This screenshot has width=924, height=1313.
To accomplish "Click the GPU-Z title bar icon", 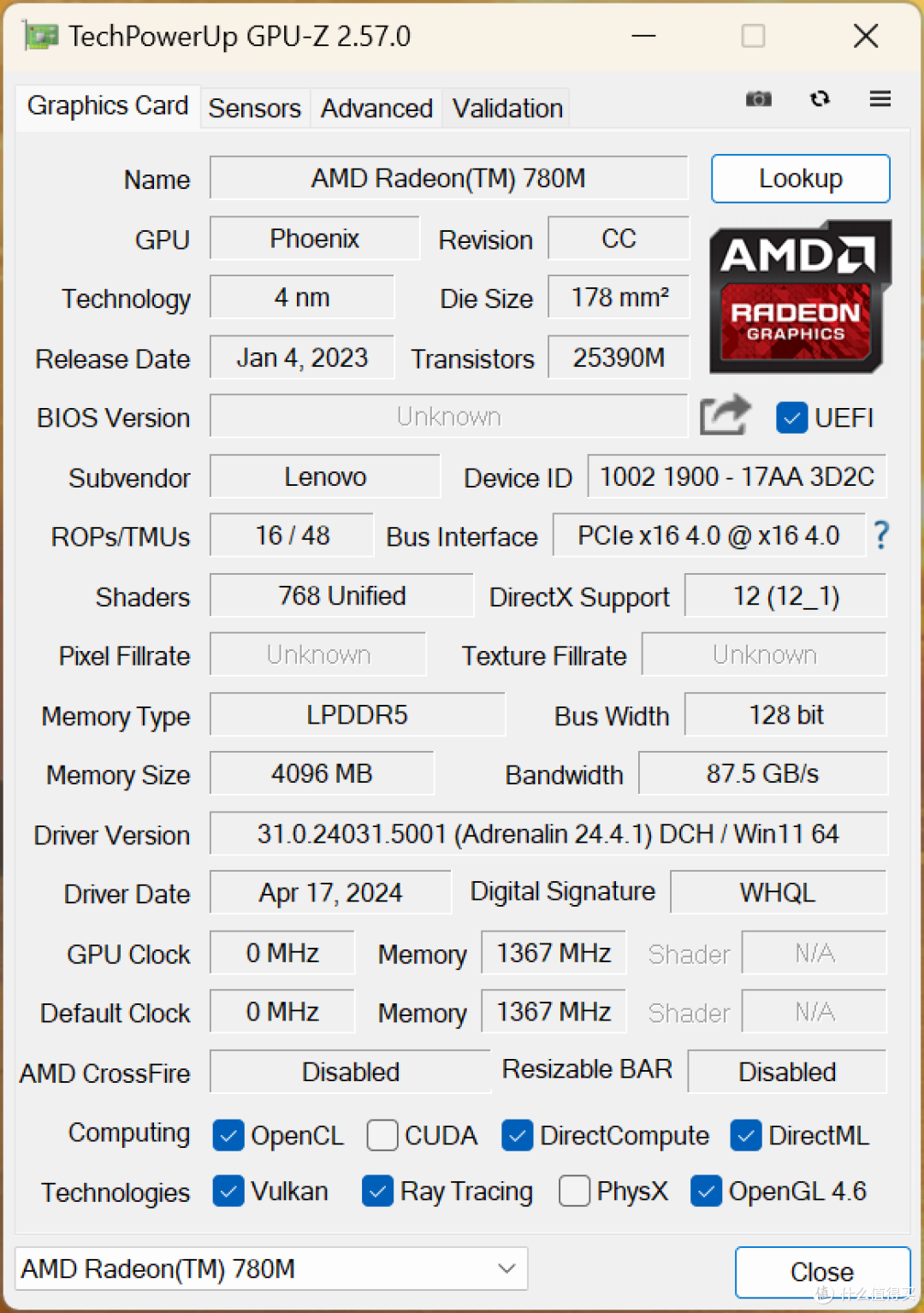I will point(41,36).
